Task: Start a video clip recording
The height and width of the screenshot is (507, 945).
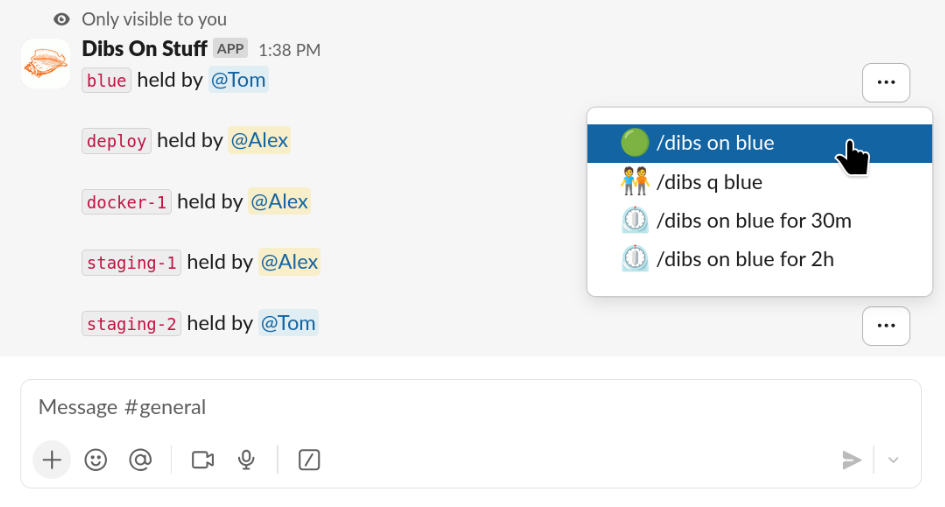Action: click(203, 460)
